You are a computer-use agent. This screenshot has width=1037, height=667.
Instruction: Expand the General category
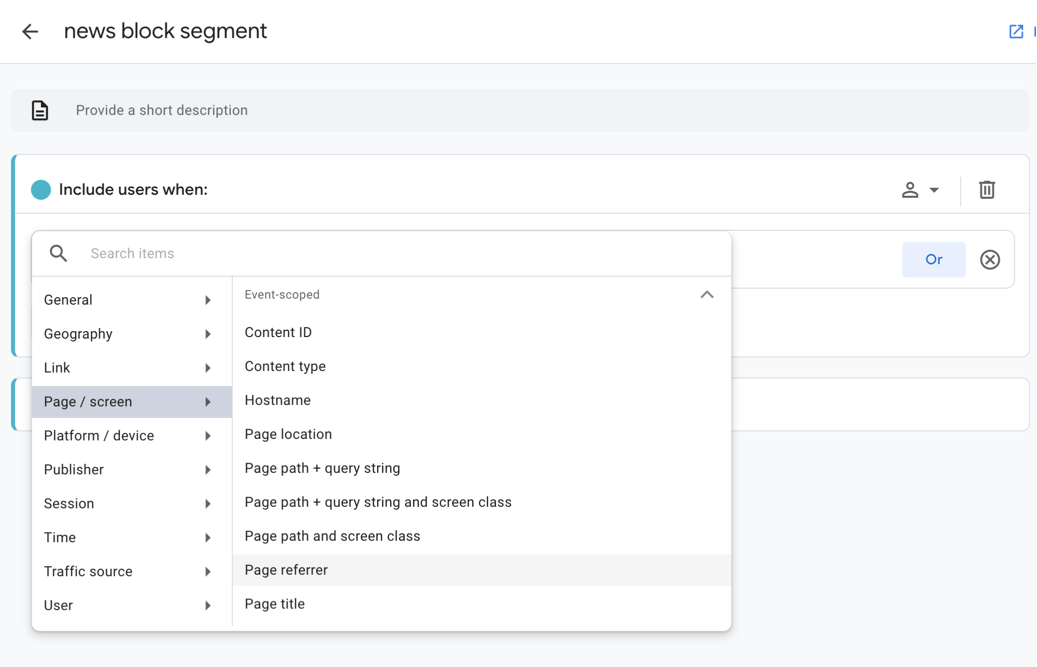click(x=132, y=300)
